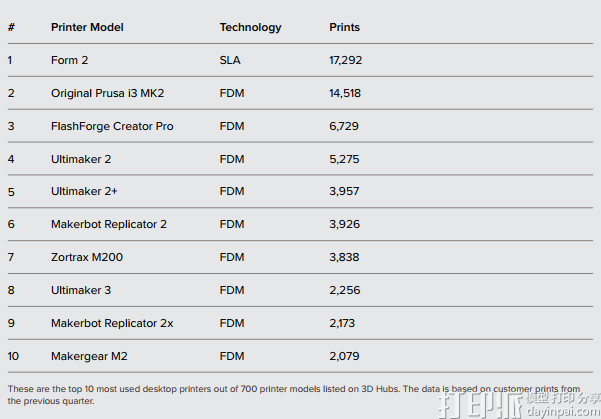Click the Prints column header
The image size is (601, 419).
(x=344, y=27)
